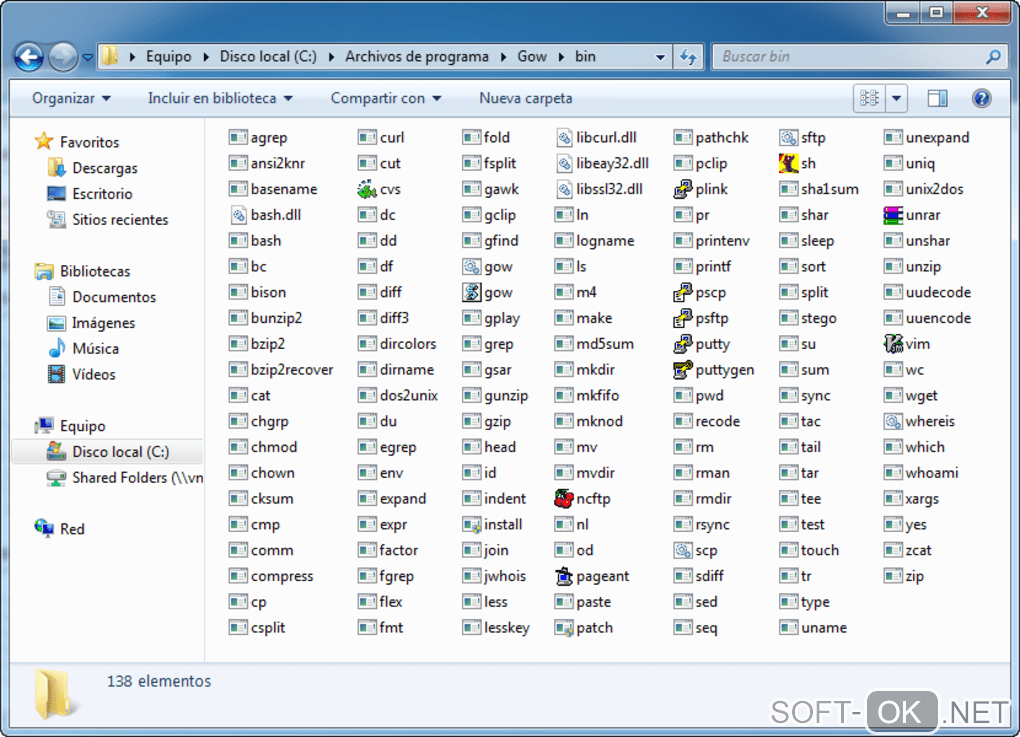
Task: Open Shared Folders network drive
Action: tap(137, 478)
